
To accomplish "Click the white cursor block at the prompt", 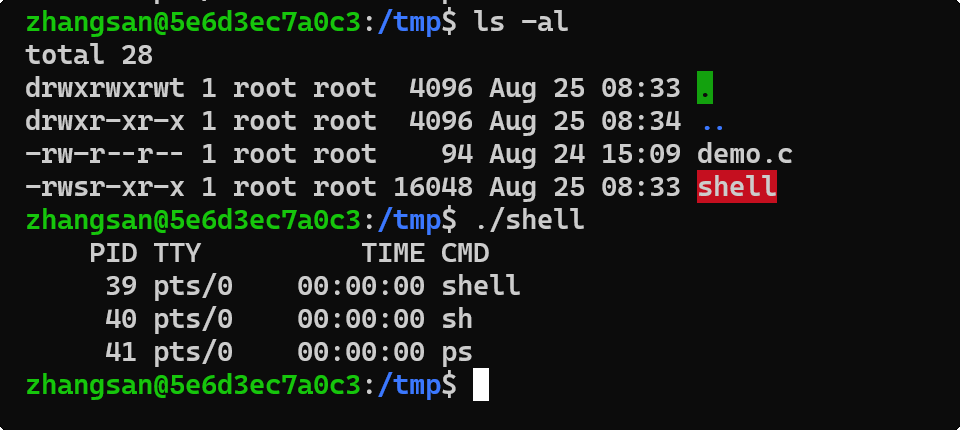I will point(481,384).
